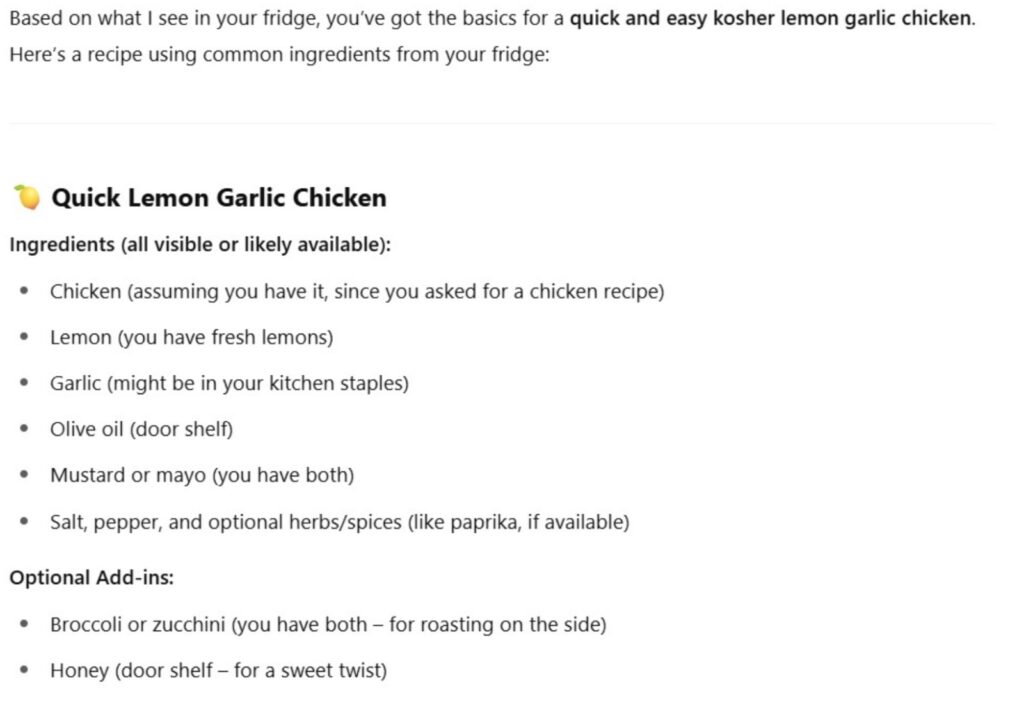Image resolution: width=1024 pixels, height=701 pixels.
Task: Click the bullet before Broccoli item
Action: tap(24, 624)
